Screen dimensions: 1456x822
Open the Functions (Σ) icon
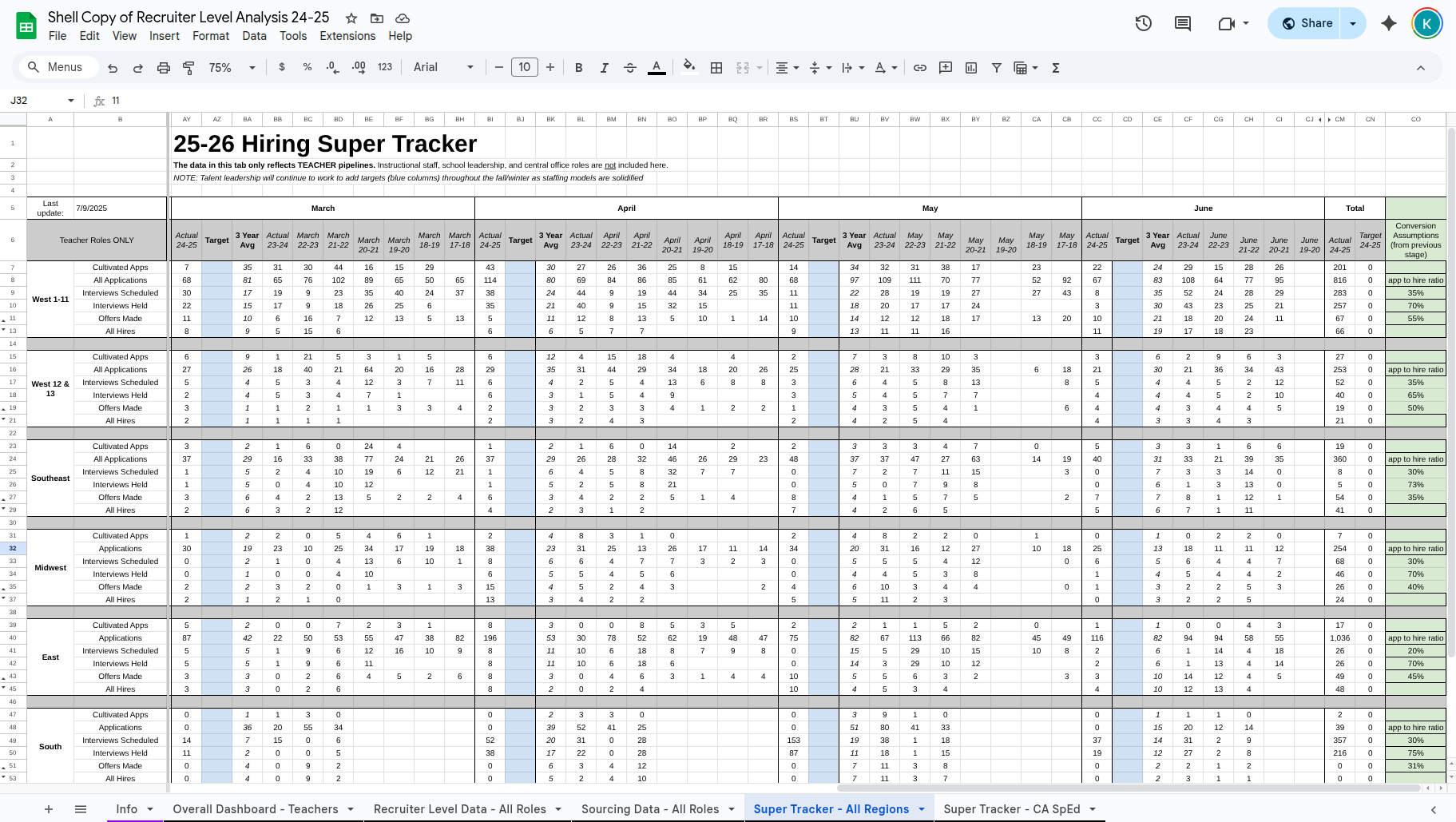pyautogui.click(x=1055, y=67)
